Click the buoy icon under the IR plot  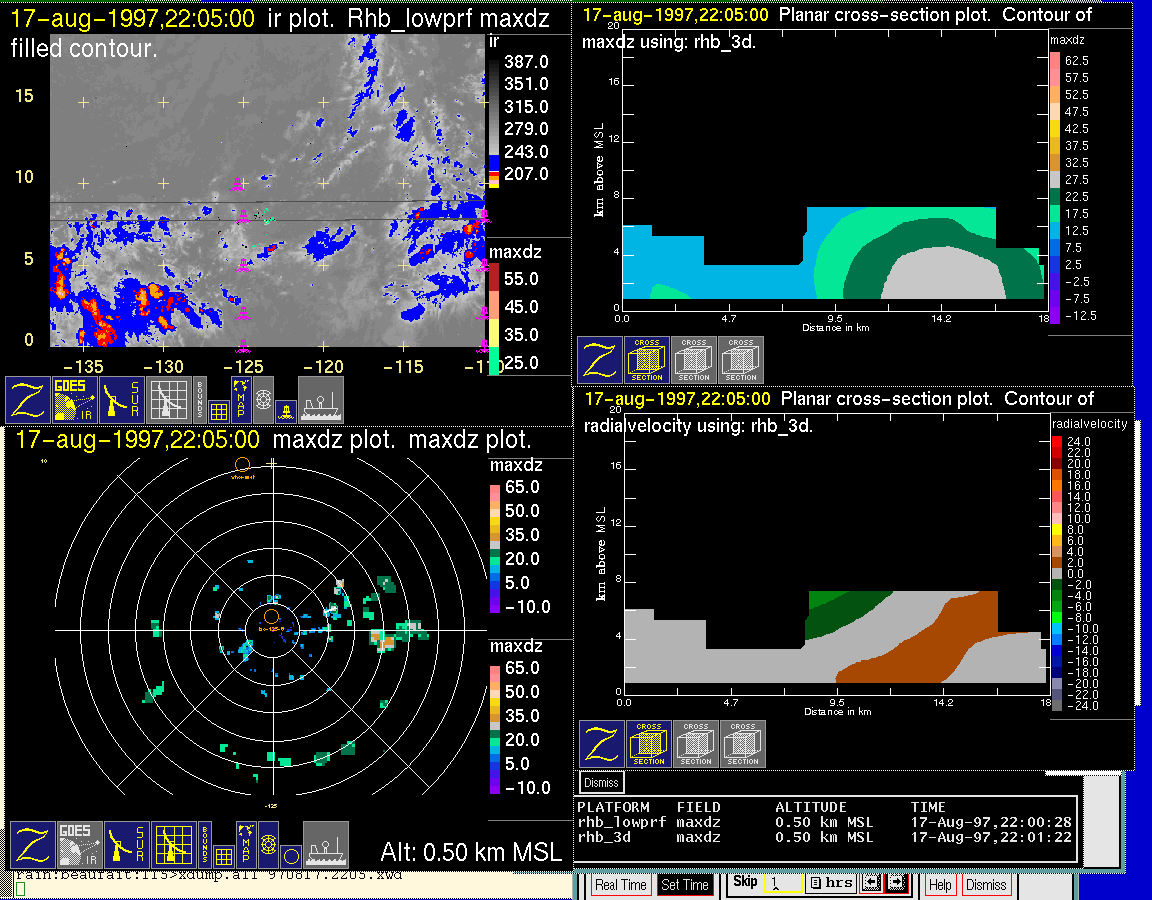(287, 411)
